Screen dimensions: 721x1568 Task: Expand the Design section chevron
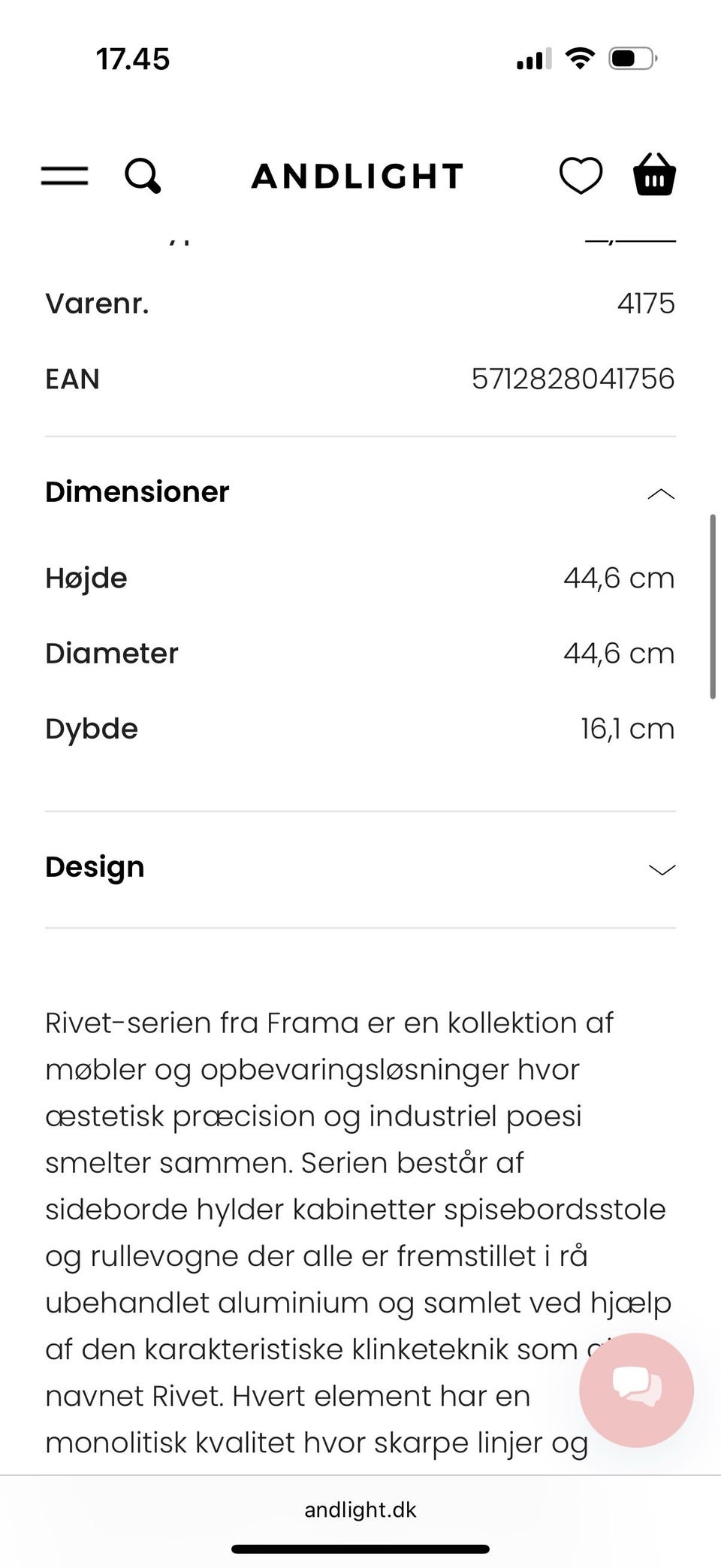point(661,869)
